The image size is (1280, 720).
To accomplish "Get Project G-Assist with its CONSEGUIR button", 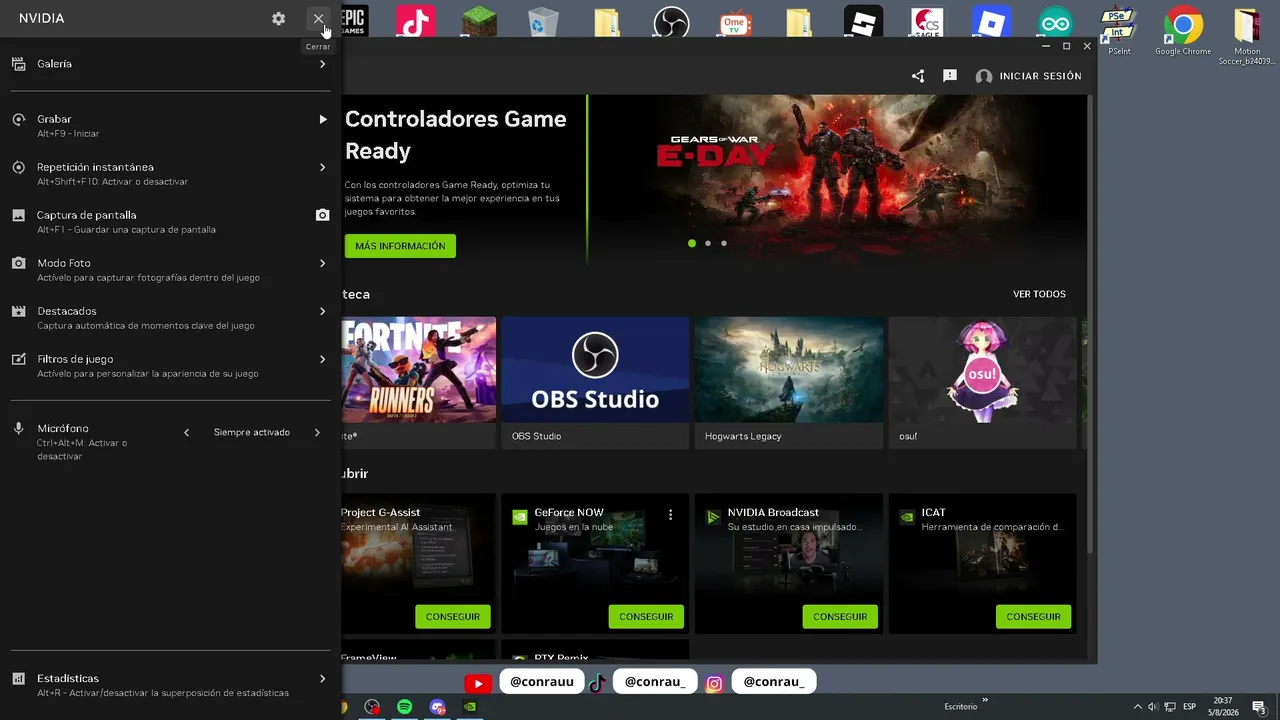I will (453, 617).
